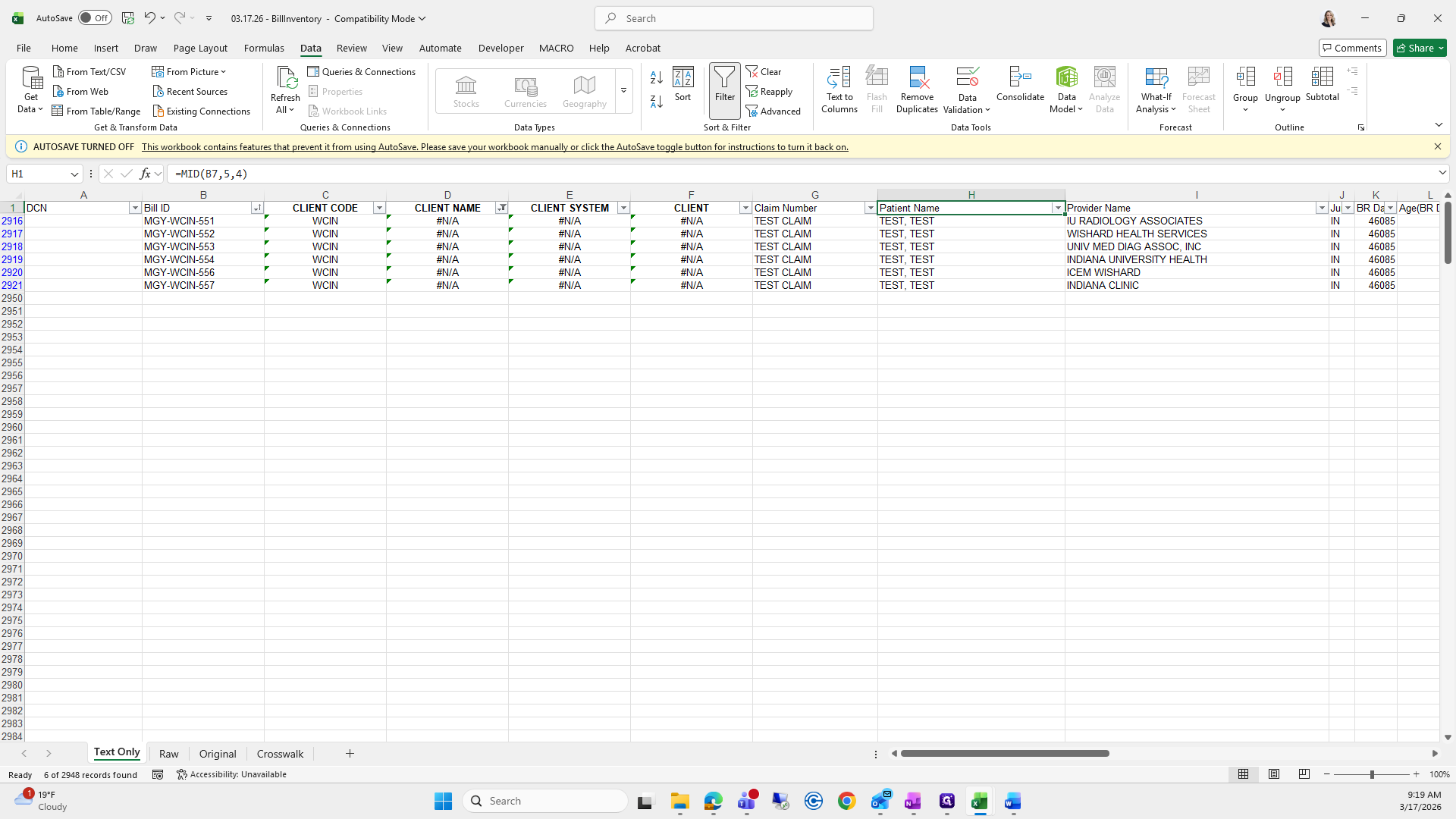This screenshot has height=819, width=1456.
Task: Switch to the Crosswalk sheet tab
Action: pos(280,754)
